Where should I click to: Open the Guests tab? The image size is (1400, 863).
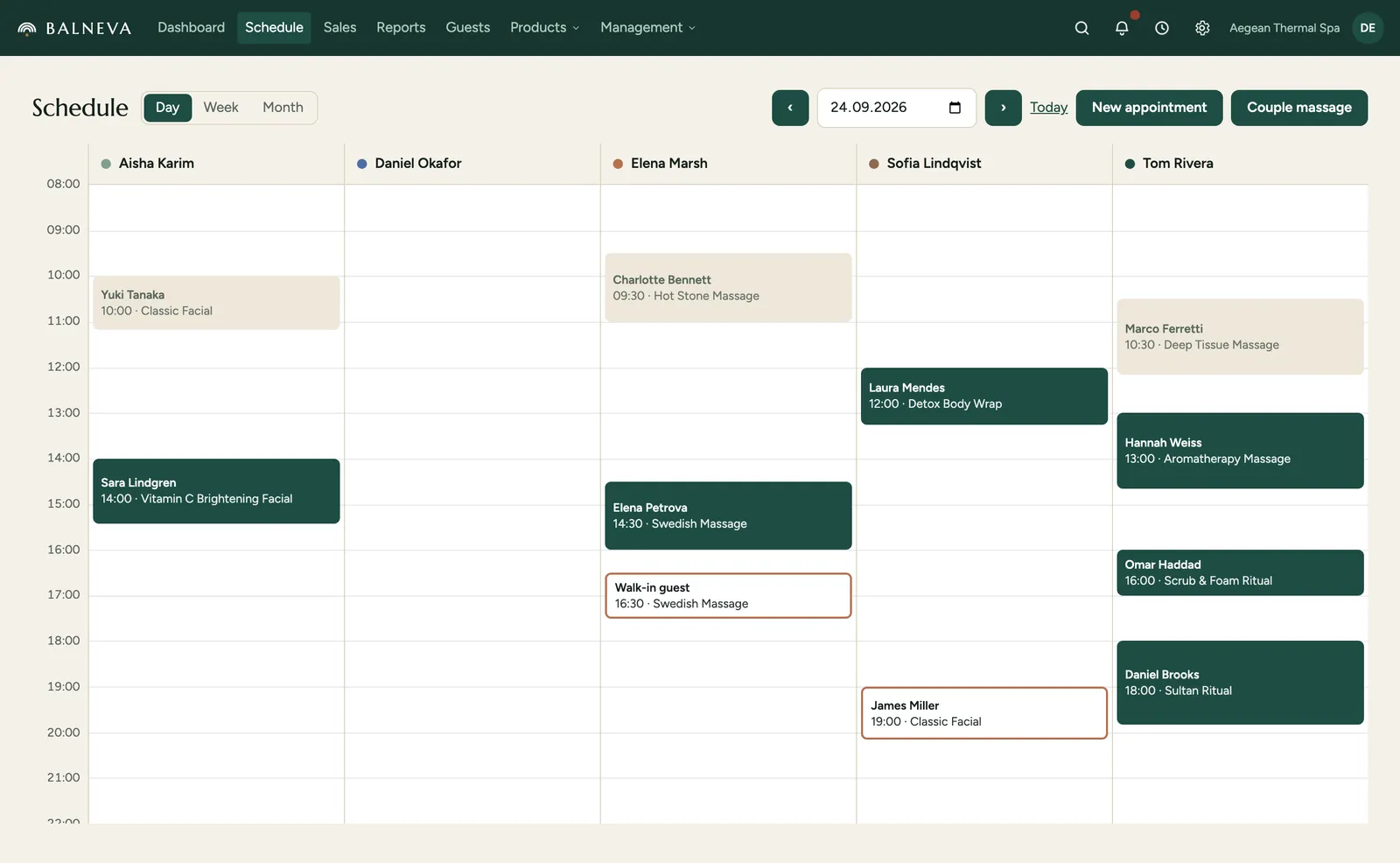pos(468,28)
